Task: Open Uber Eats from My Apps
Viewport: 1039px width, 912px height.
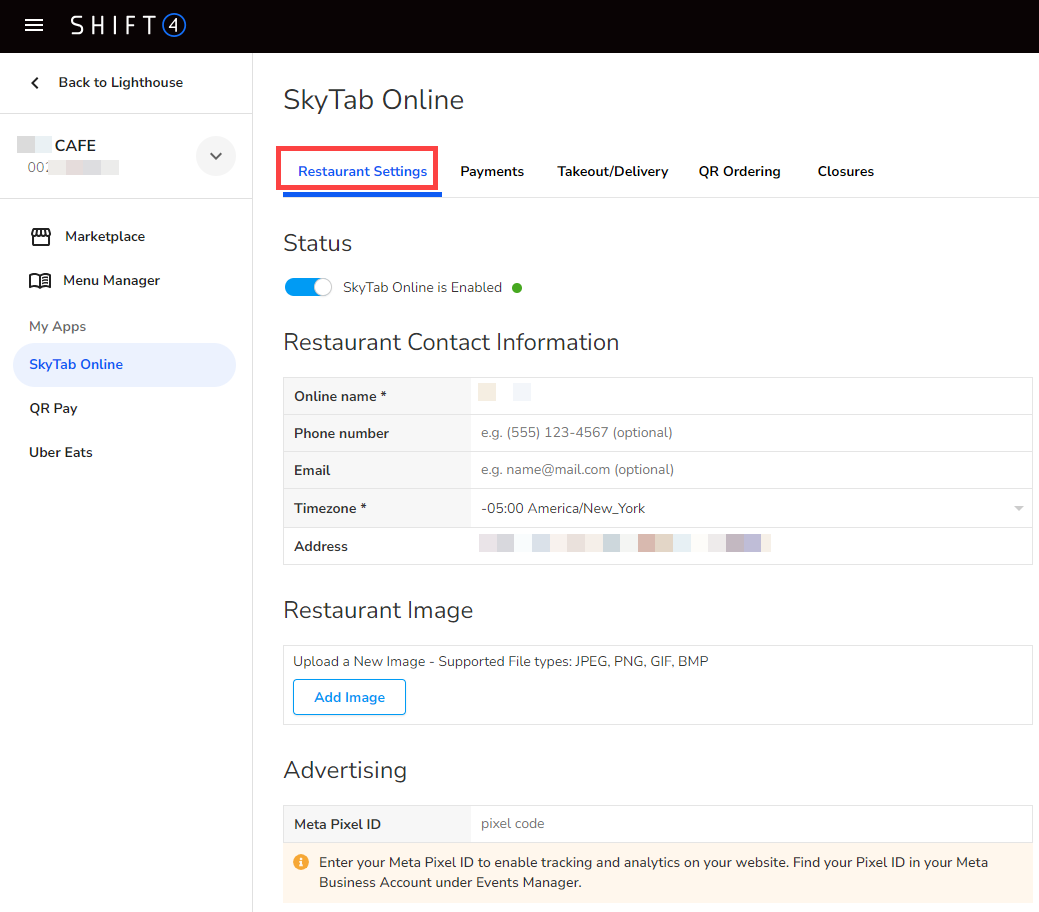Action: click(x=61, y=453)
